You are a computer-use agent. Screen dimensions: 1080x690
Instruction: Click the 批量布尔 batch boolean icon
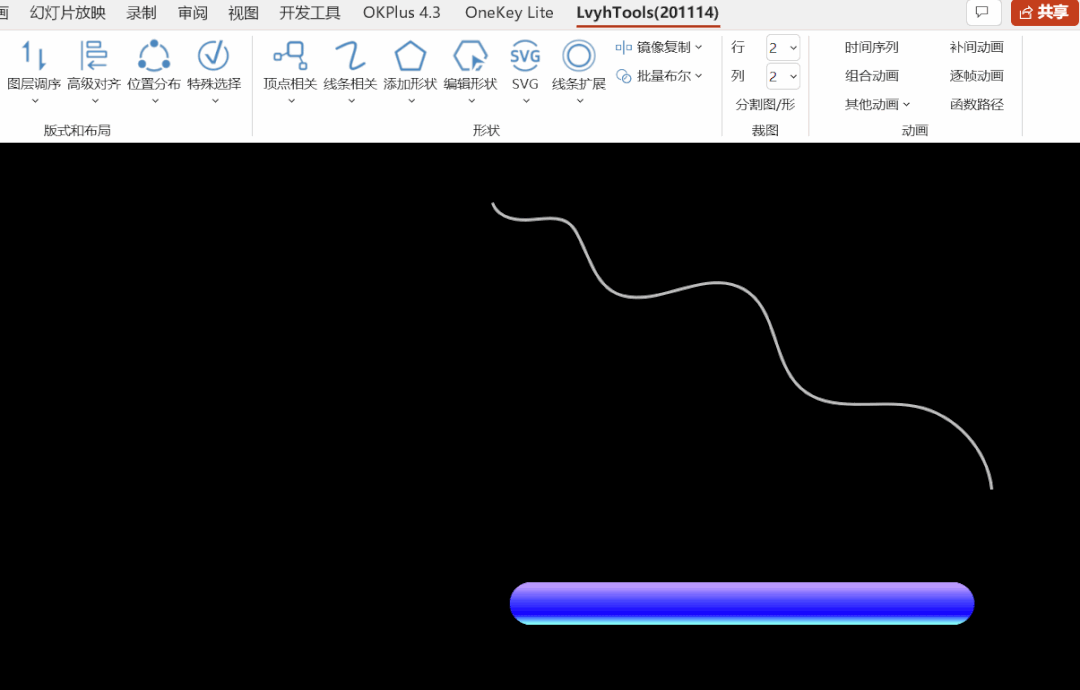pyautogui.click(x=623, y=76)
